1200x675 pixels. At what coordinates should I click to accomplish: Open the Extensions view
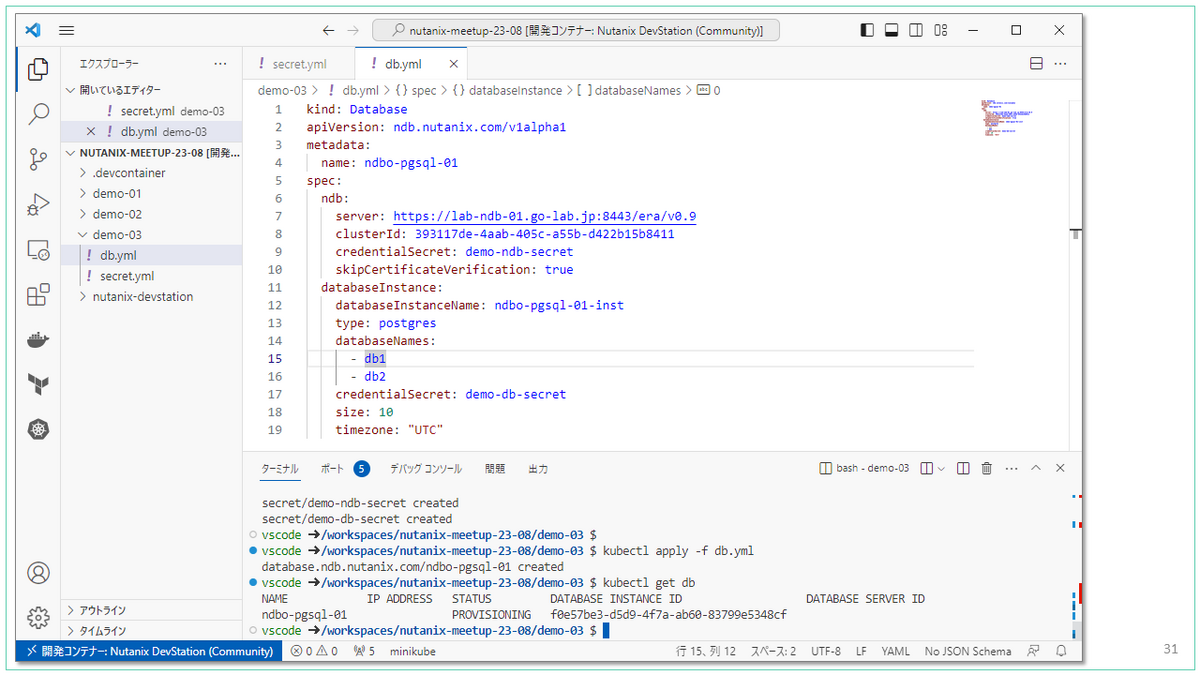(38, 295)
